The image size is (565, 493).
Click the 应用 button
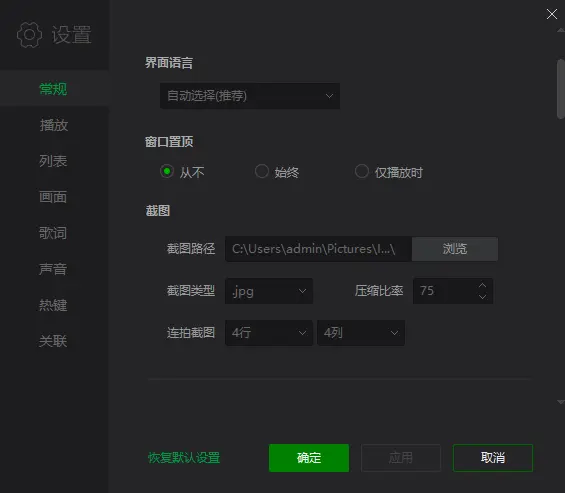[401, 458]
